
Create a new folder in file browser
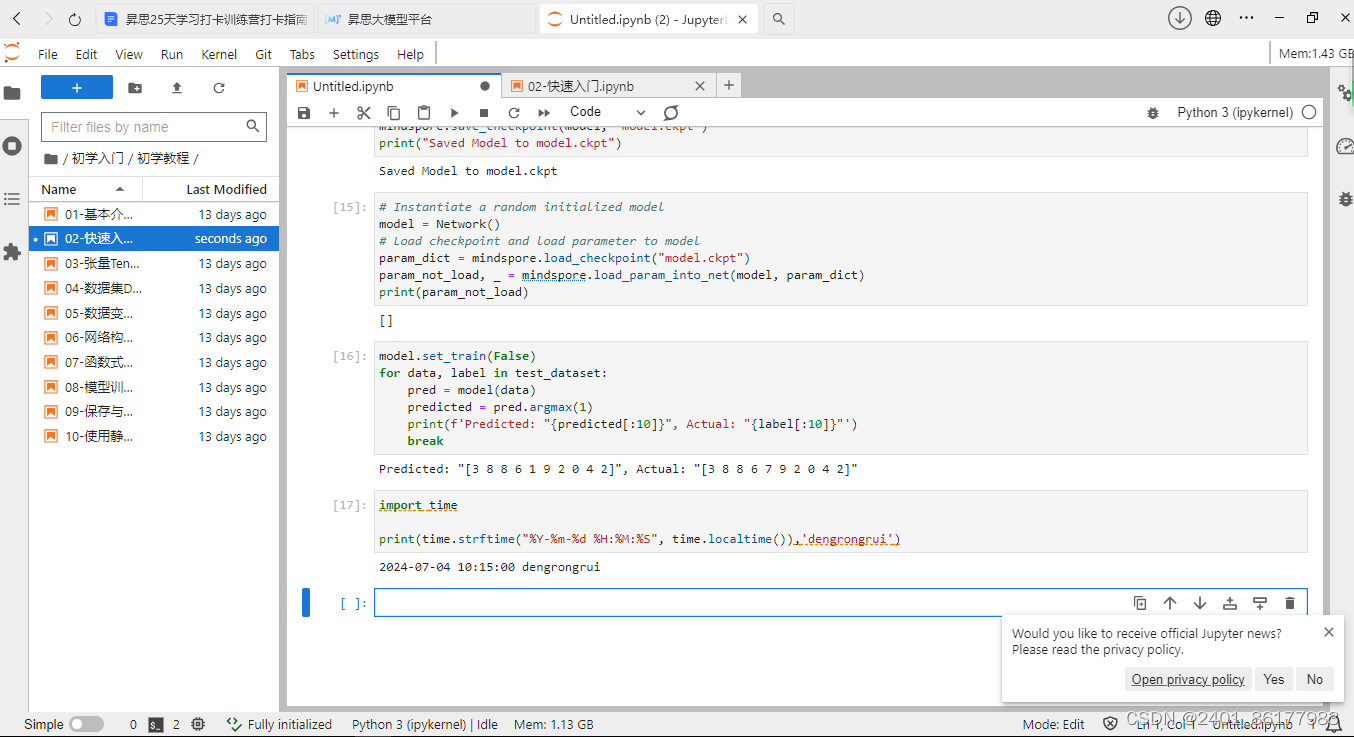tap(135, 88)
